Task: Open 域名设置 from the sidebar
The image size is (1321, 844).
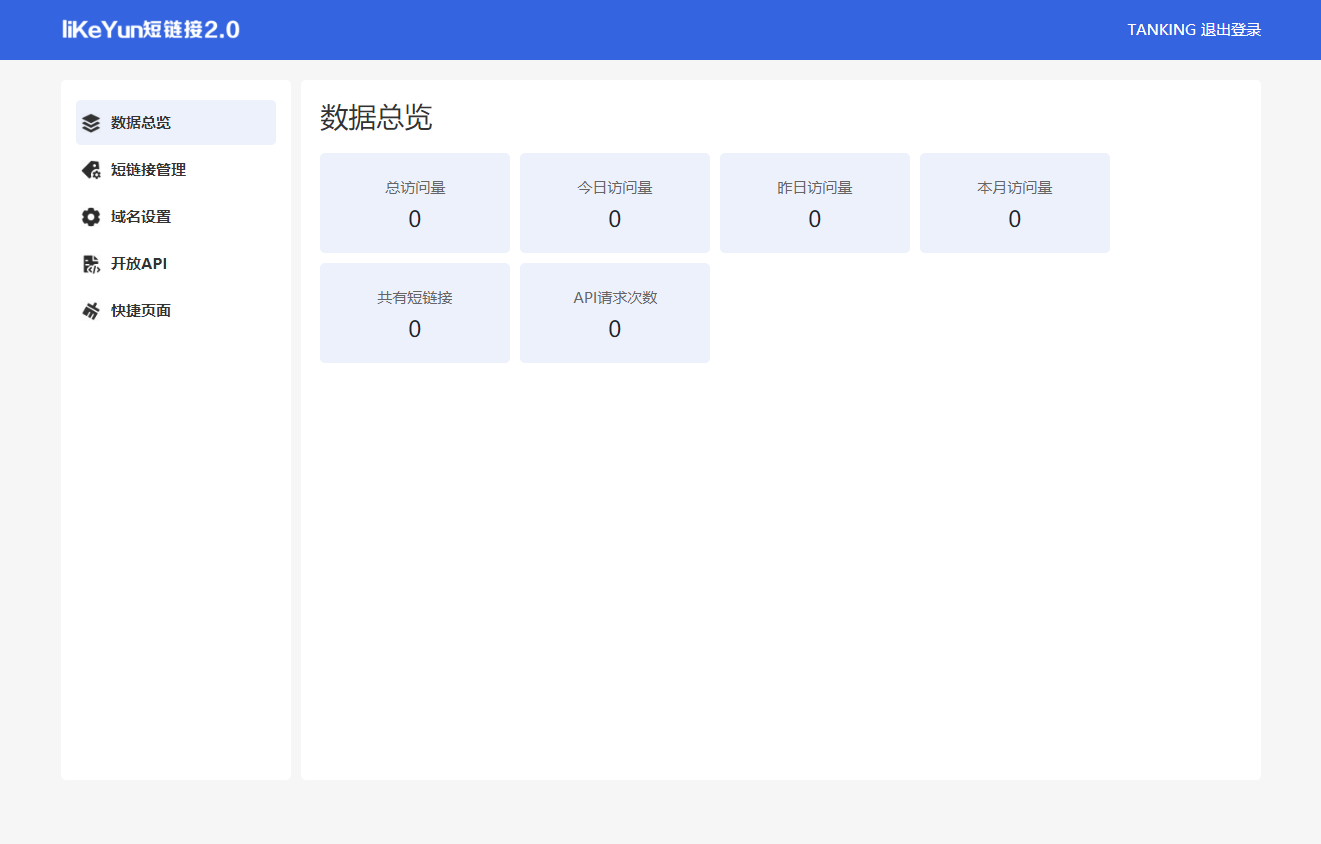Action: tap(176, 217)
